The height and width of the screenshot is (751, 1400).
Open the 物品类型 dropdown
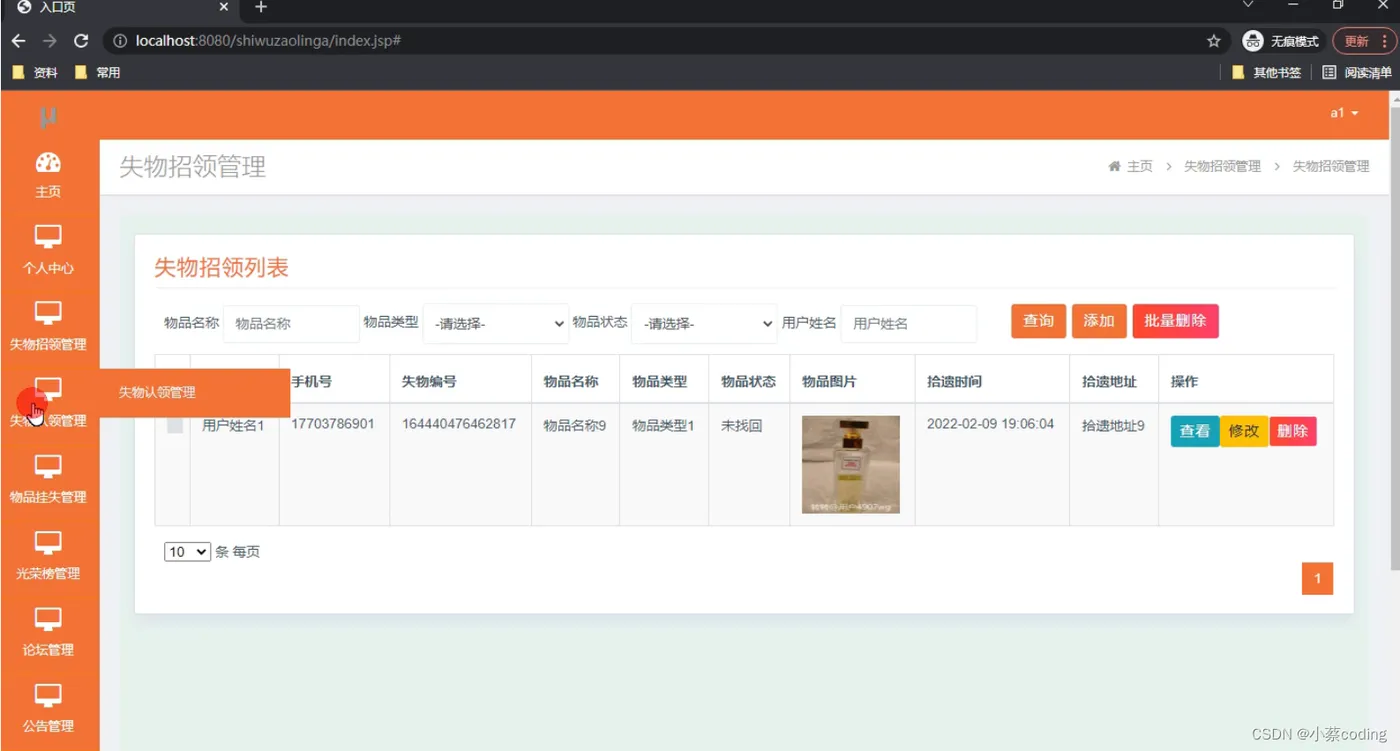coord(496,323)
